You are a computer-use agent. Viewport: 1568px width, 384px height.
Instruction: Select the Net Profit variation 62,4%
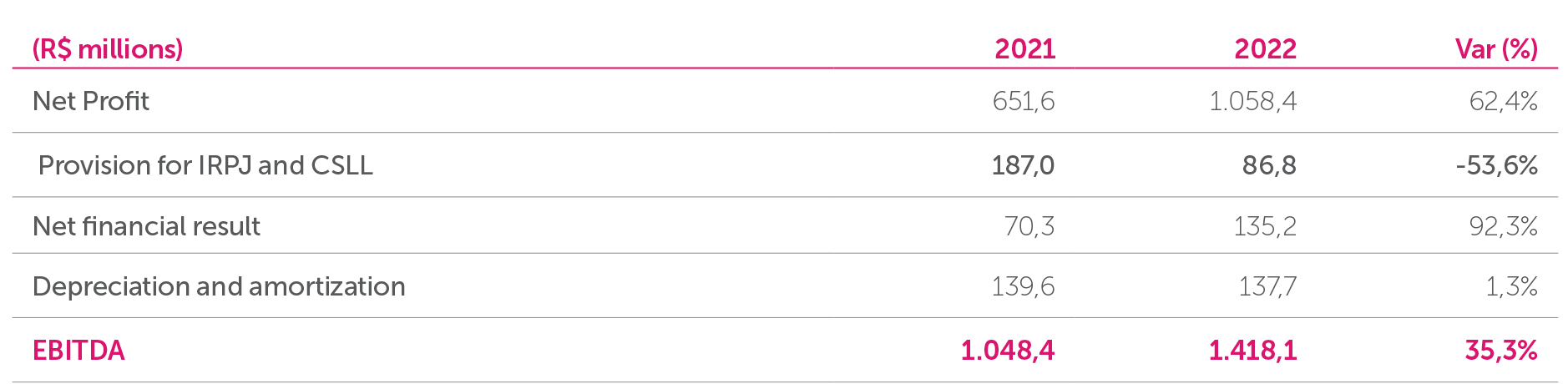click(x=1503, y=101)
